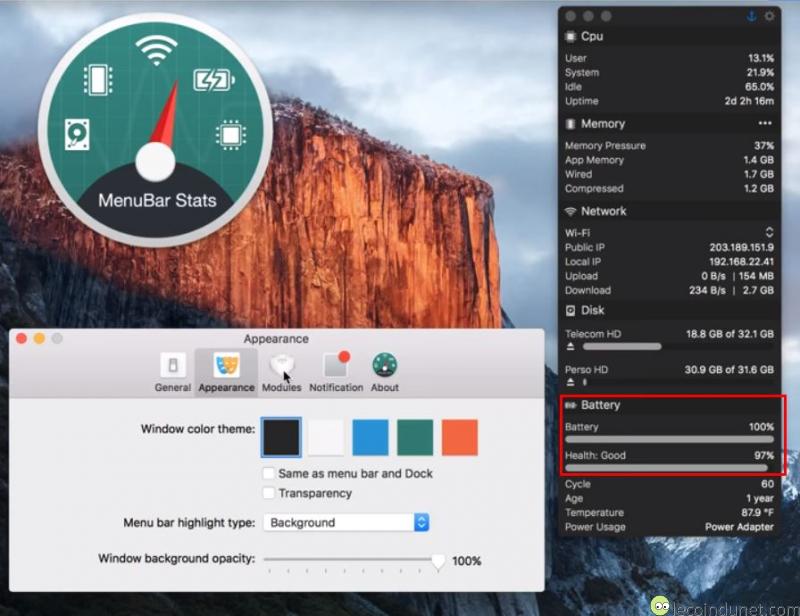Viewport: 800px width, 616px height.
Task: Open the Notification preferences tab
Action: coord(336,373)
